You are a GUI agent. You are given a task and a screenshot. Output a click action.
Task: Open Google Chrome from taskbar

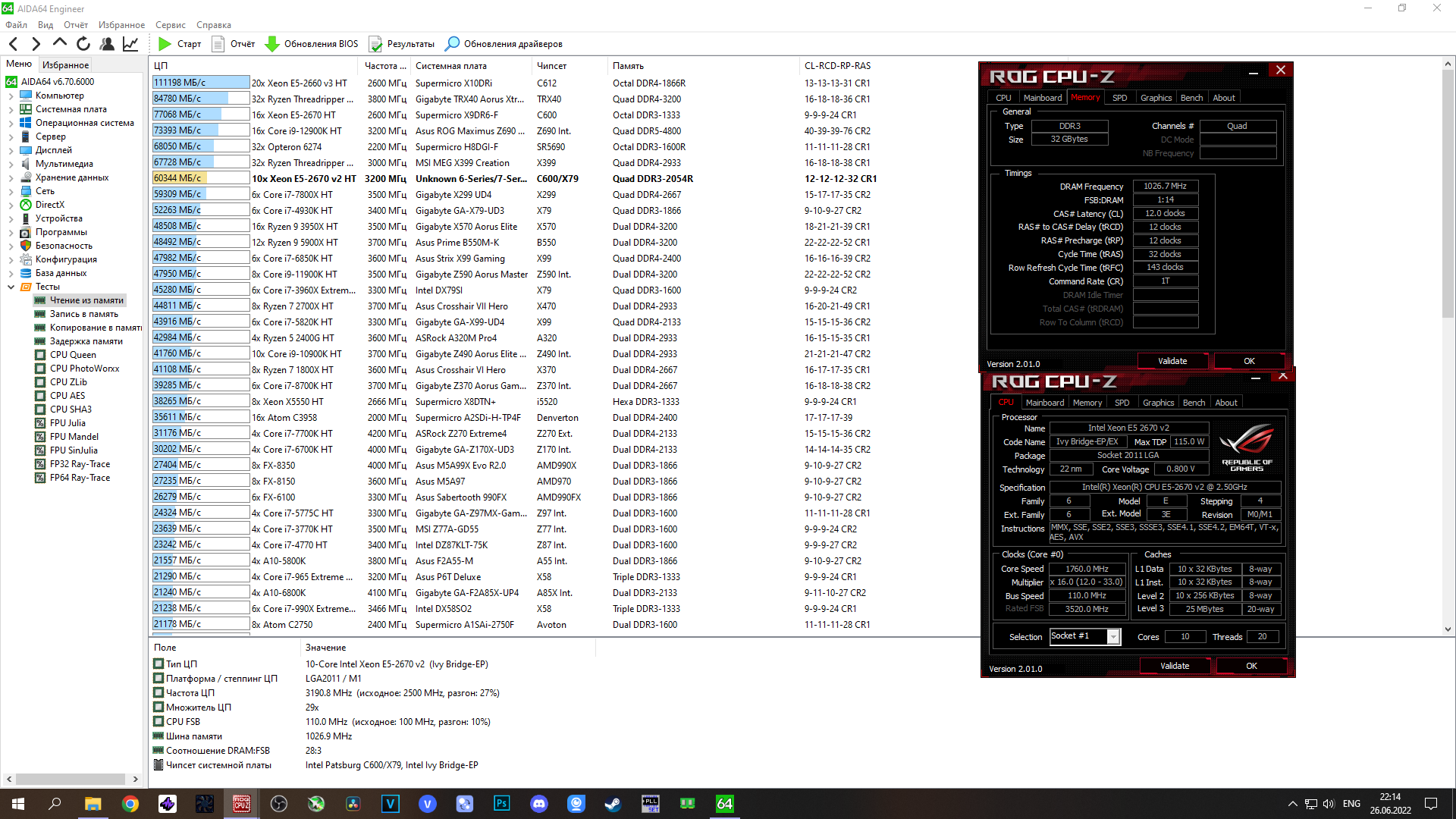130,804
